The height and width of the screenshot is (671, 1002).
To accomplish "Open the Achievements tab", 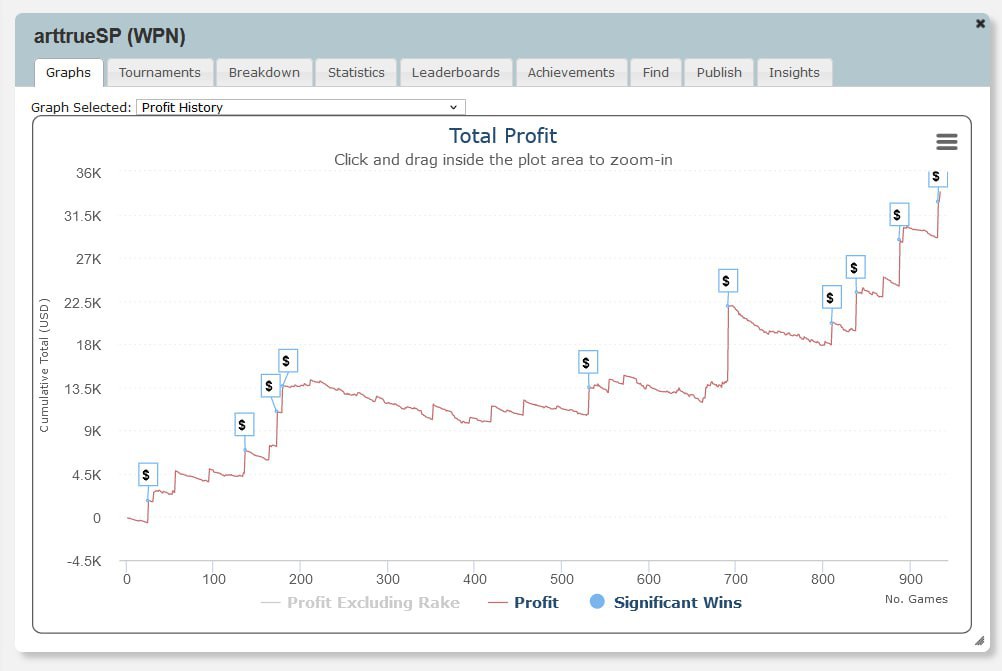I will [x=571, y=72].
